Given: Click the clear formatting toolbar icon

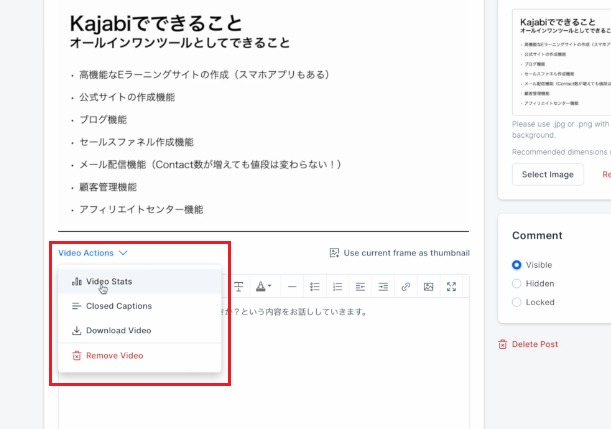Looking at the screenshot, I should point(238,287).
